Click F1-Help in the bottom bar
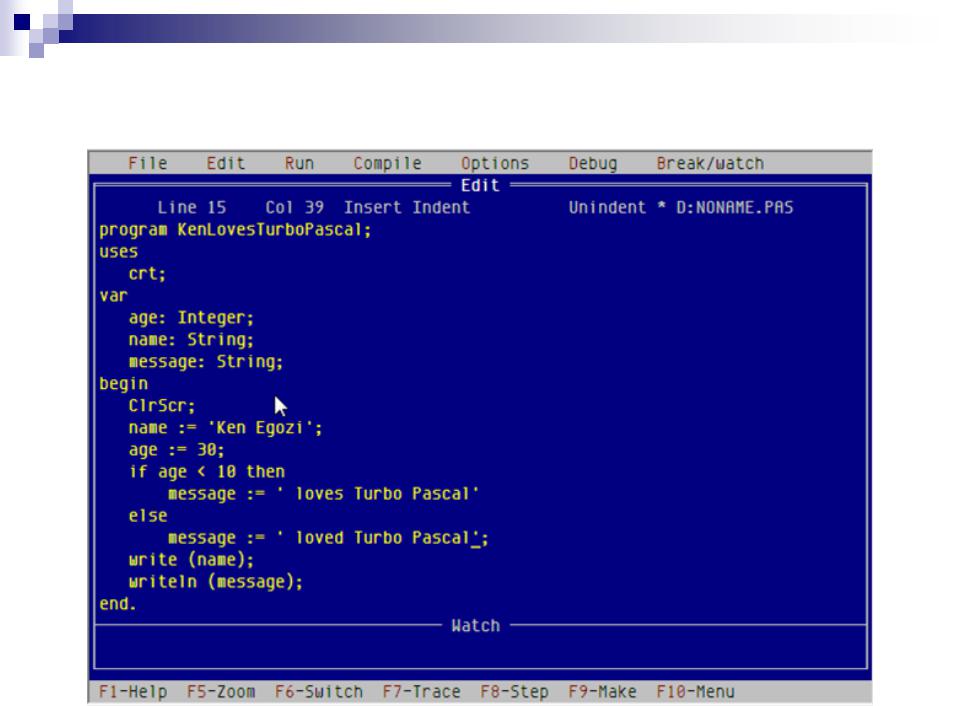The image size is (960, 706). [x=133, y=692]
